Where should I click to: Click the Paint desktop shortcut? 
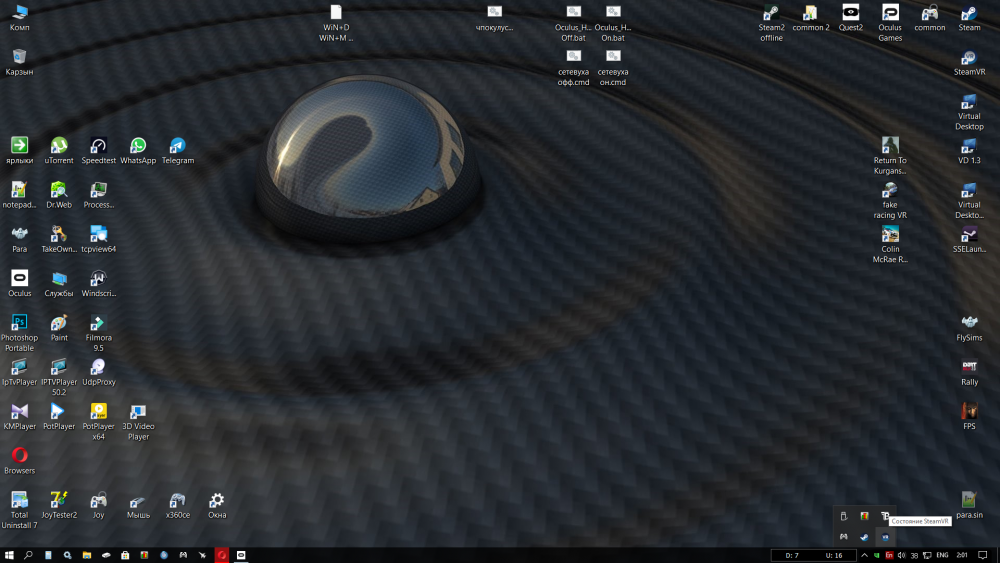pyautogui.click(x=59, y=328)
